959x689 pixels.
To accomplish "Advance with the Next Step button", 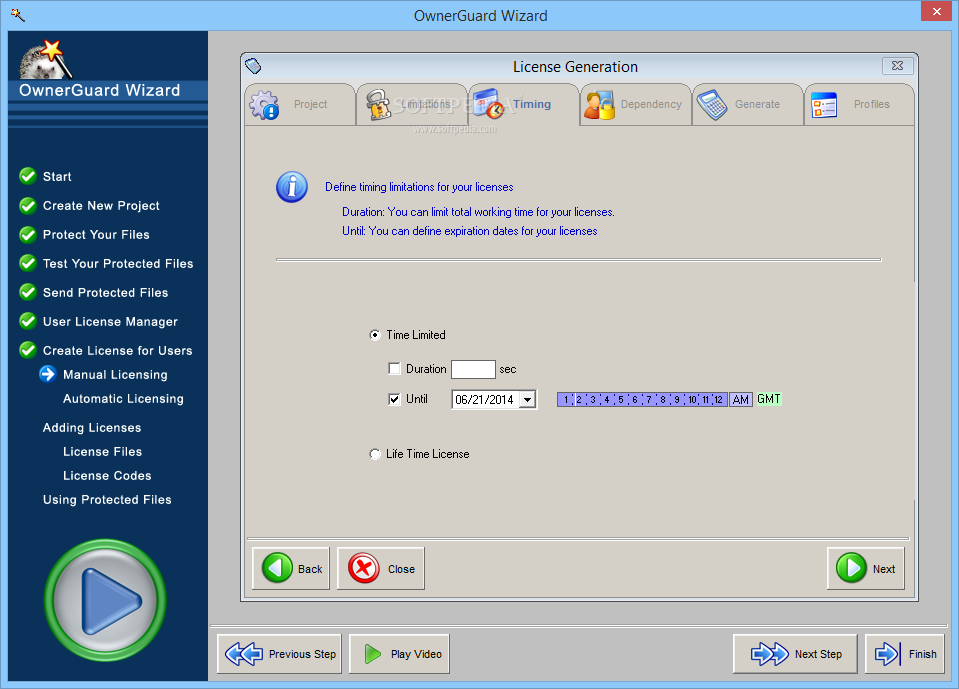I will pyautogui.click(x=795, y=654).
